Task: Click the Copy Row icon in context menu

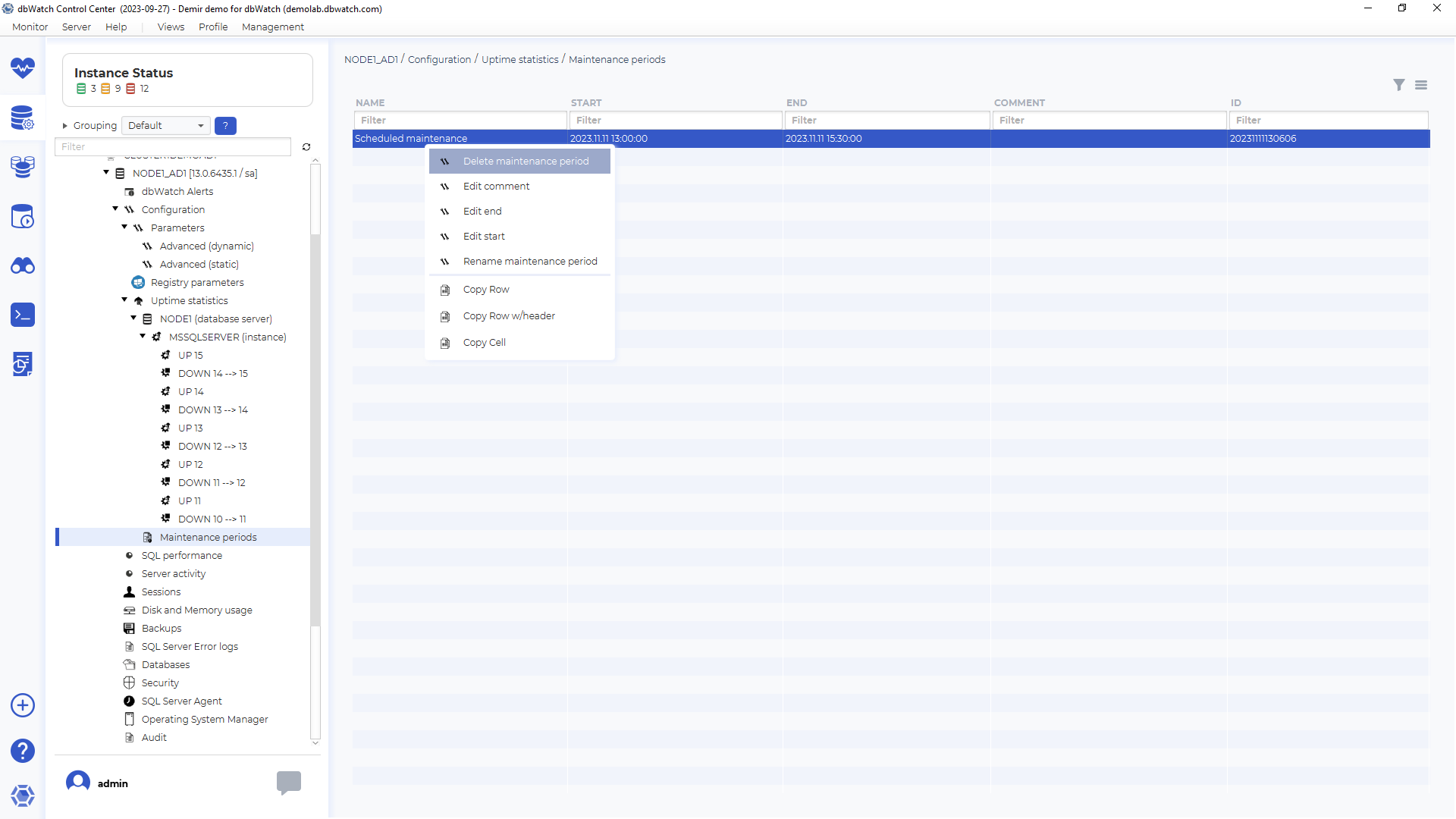Action: tap(445, 290)
